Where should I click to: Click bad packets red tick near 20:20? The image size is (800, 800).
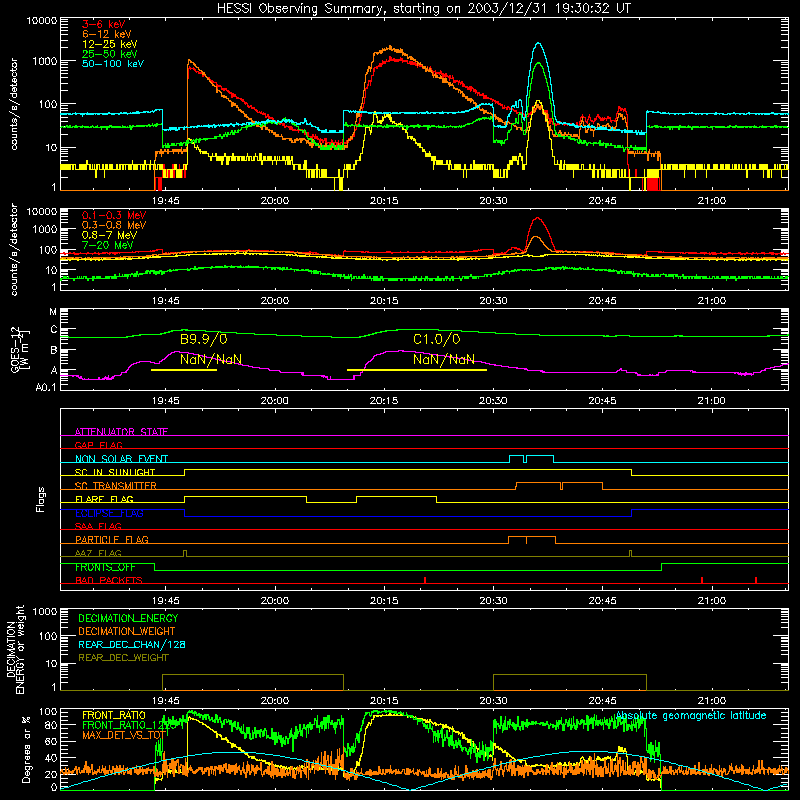pyautogui.click(x=425, y=580)
